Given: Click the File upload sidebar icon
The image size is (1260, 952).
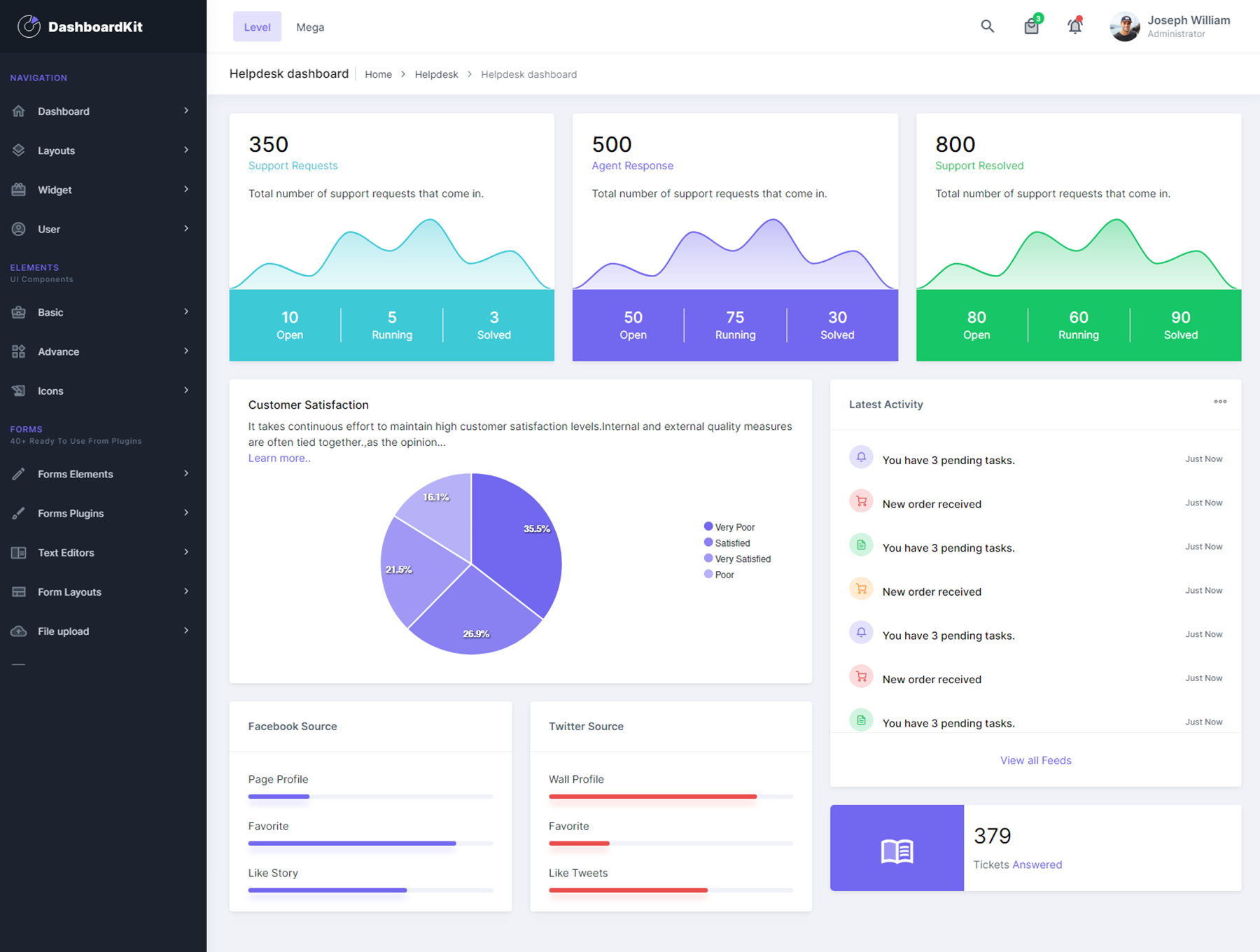Looking at the screenshot, I should [19, 631].
